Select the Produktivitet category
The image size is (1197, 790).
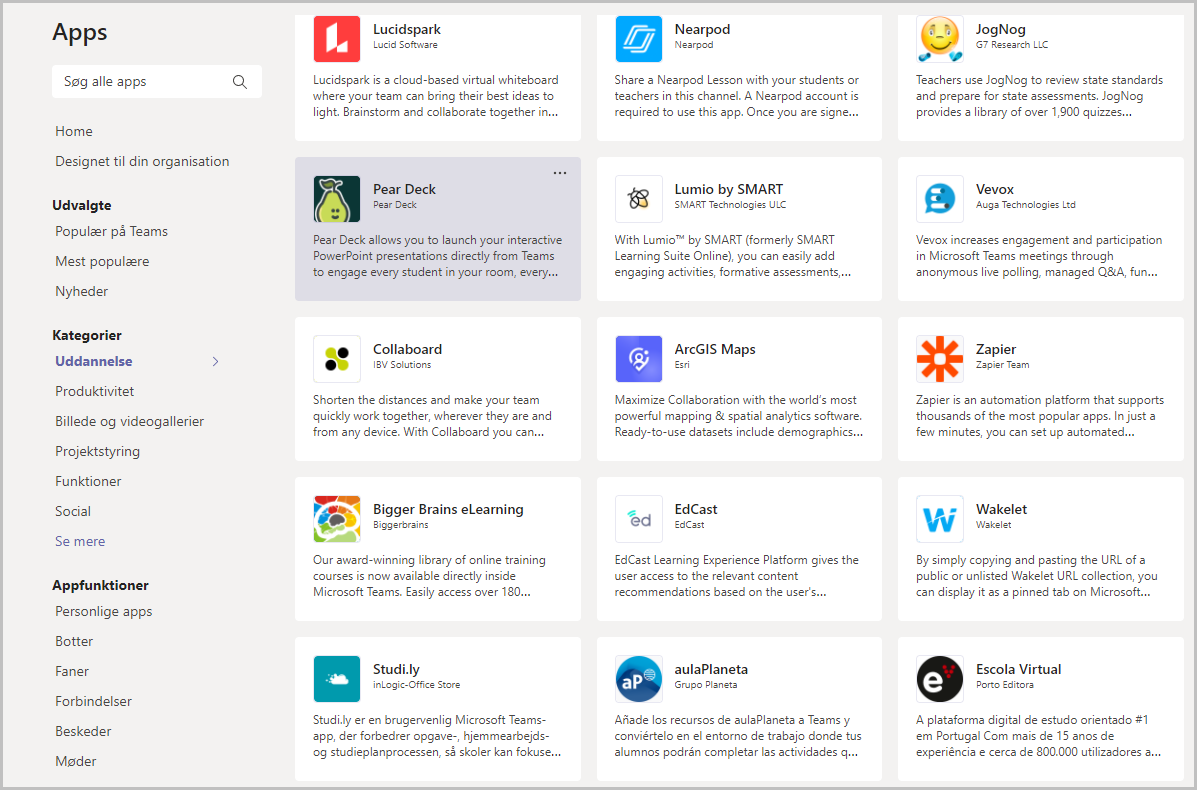(95, 391)
